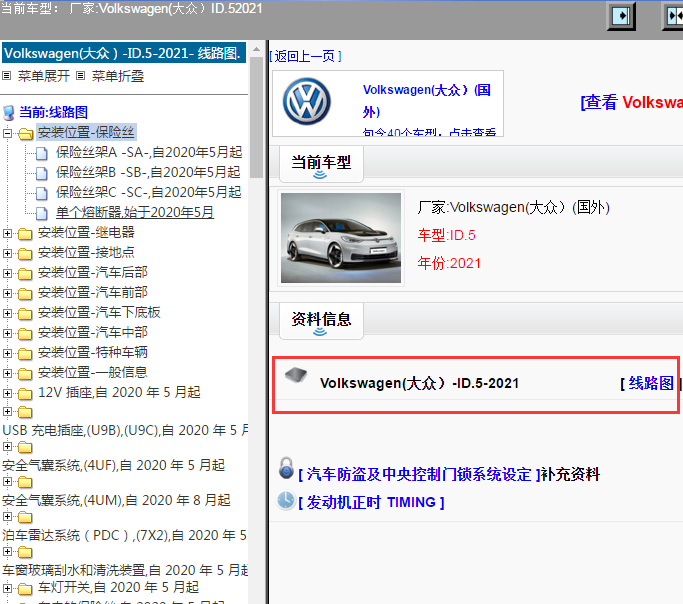This screenshot has width=683, height=604.
Task: Click the header Volkswagen(大众)-ID.5-2021- 线路图
Action: click(x=124, y=53)
